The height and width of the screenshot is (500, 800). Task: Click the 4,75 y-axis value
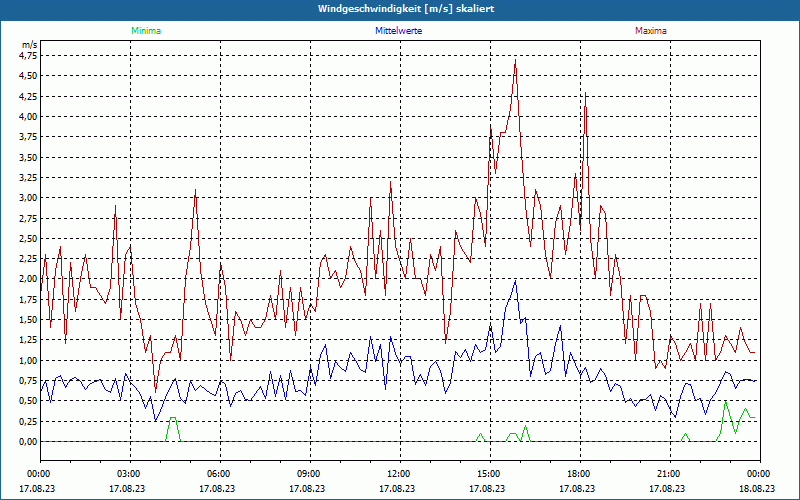[28, 56]
